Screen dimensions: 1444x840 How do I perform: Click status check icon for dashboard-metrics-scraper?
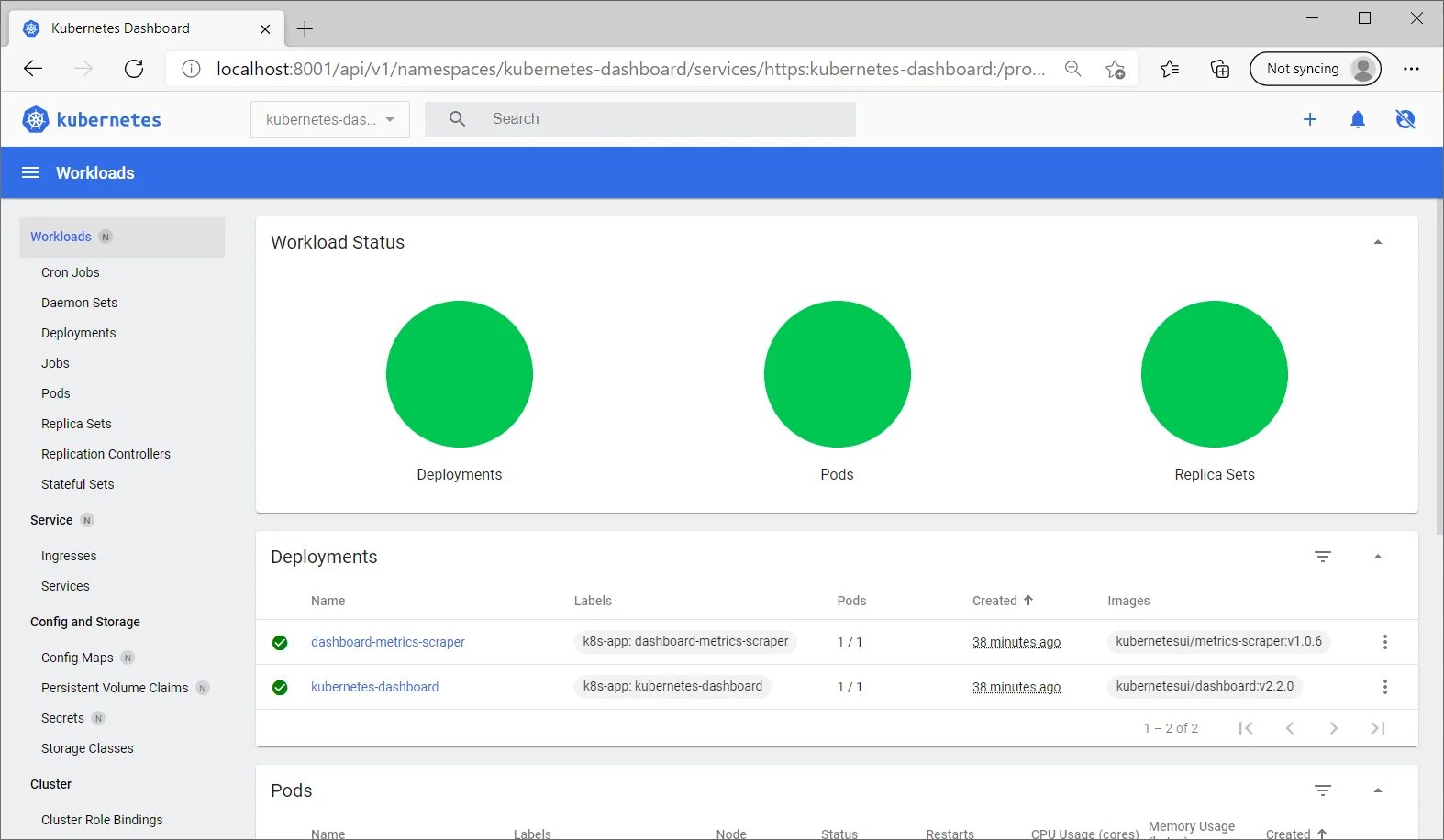pos(280,643)
